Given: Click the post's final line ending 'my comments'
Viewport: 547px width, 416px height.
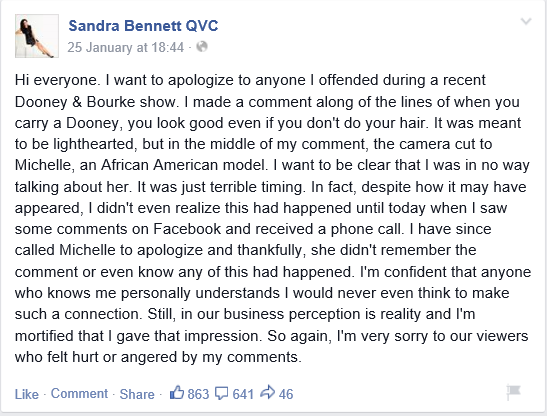Looking at the screenshot, I should [x=158, y=357].
